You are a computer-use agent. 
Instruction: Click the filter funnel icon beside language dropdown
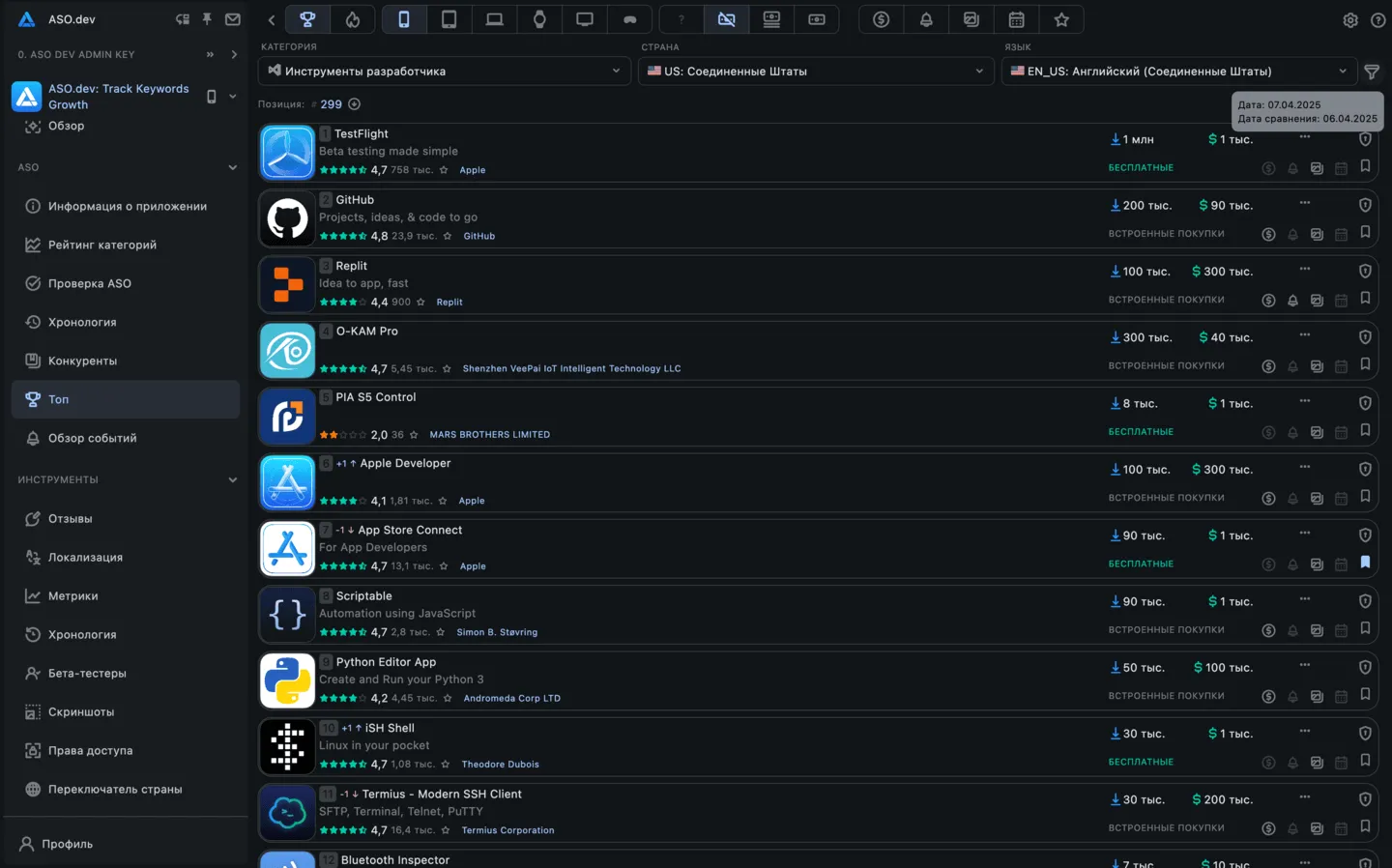[x=1371, y=72]
